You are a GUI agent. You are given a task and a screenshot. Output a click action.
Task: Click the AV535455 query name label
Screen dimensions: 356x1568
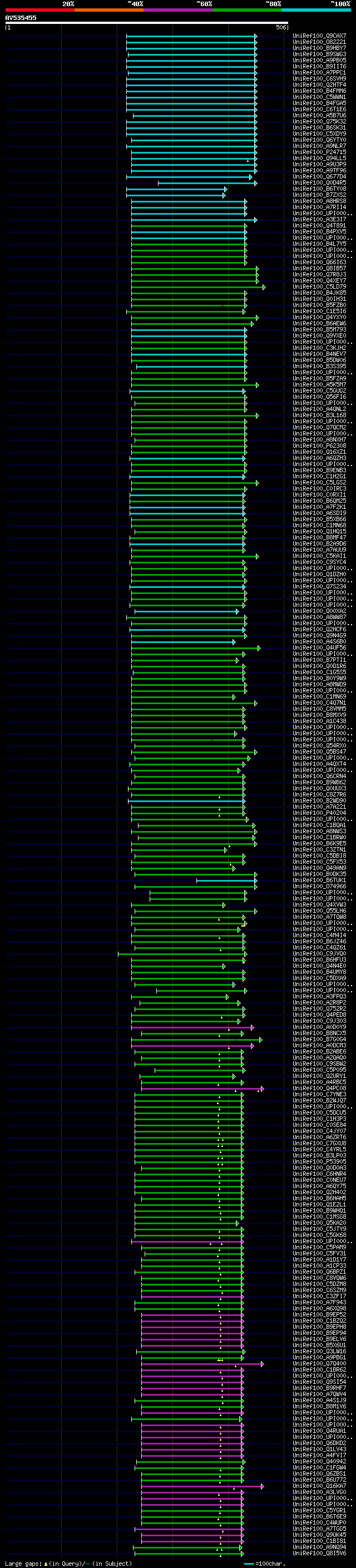click(x=21, y=18)
